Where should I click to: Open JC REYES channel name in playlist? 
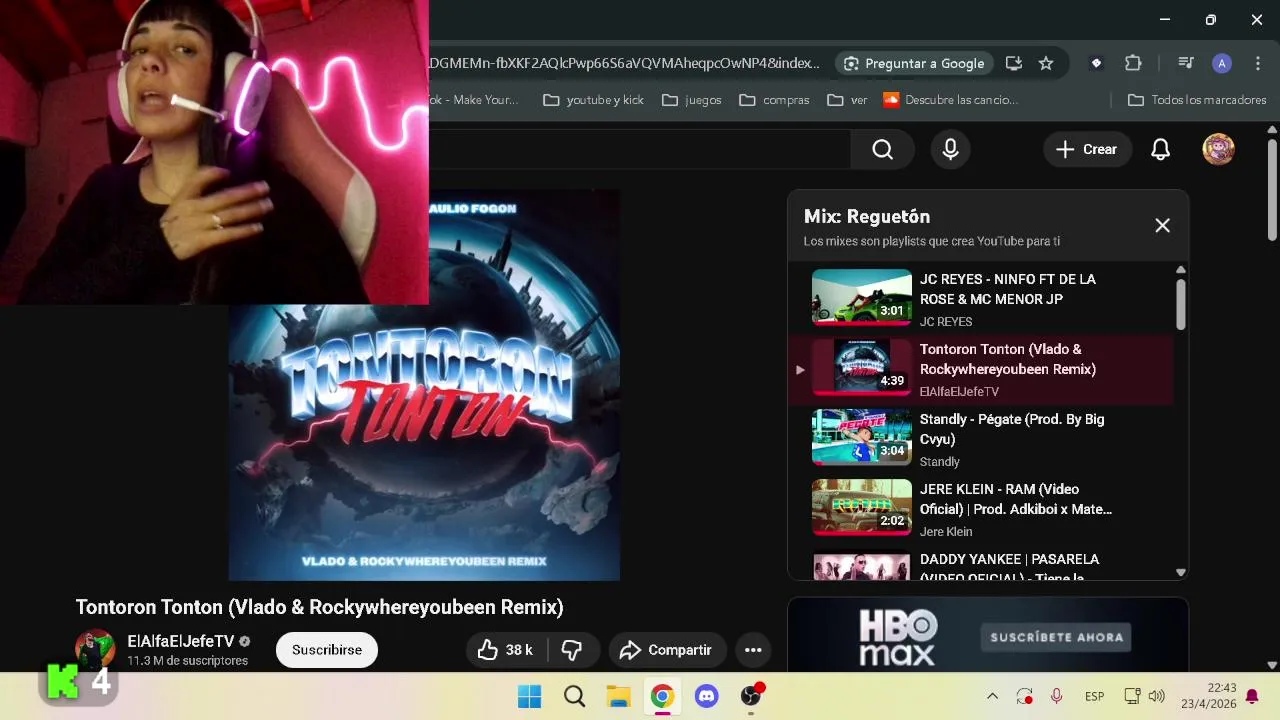coord(946,321)
